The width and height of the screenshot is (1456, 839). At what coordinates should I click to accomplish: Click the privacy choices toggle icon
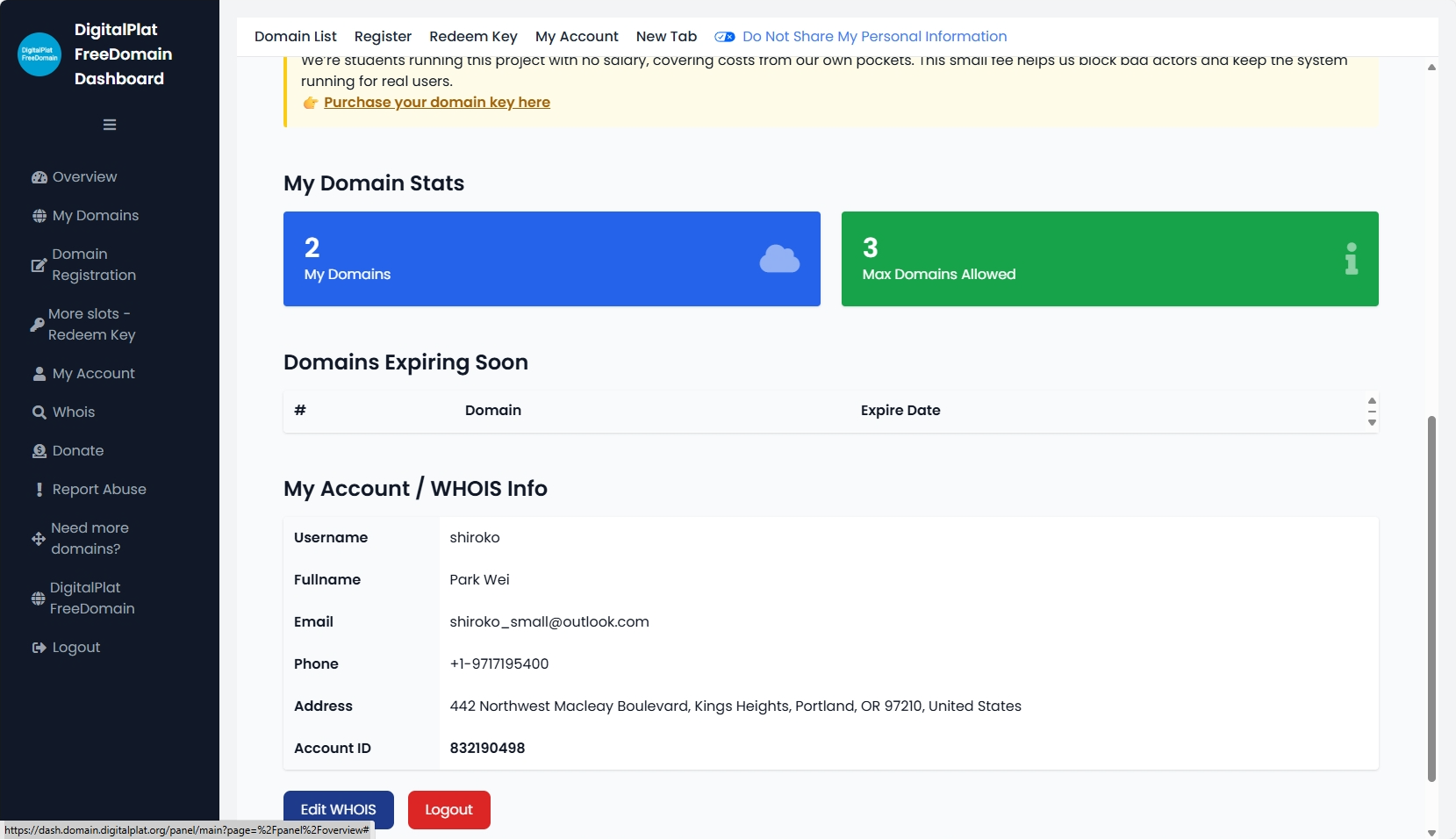[724, 37]
